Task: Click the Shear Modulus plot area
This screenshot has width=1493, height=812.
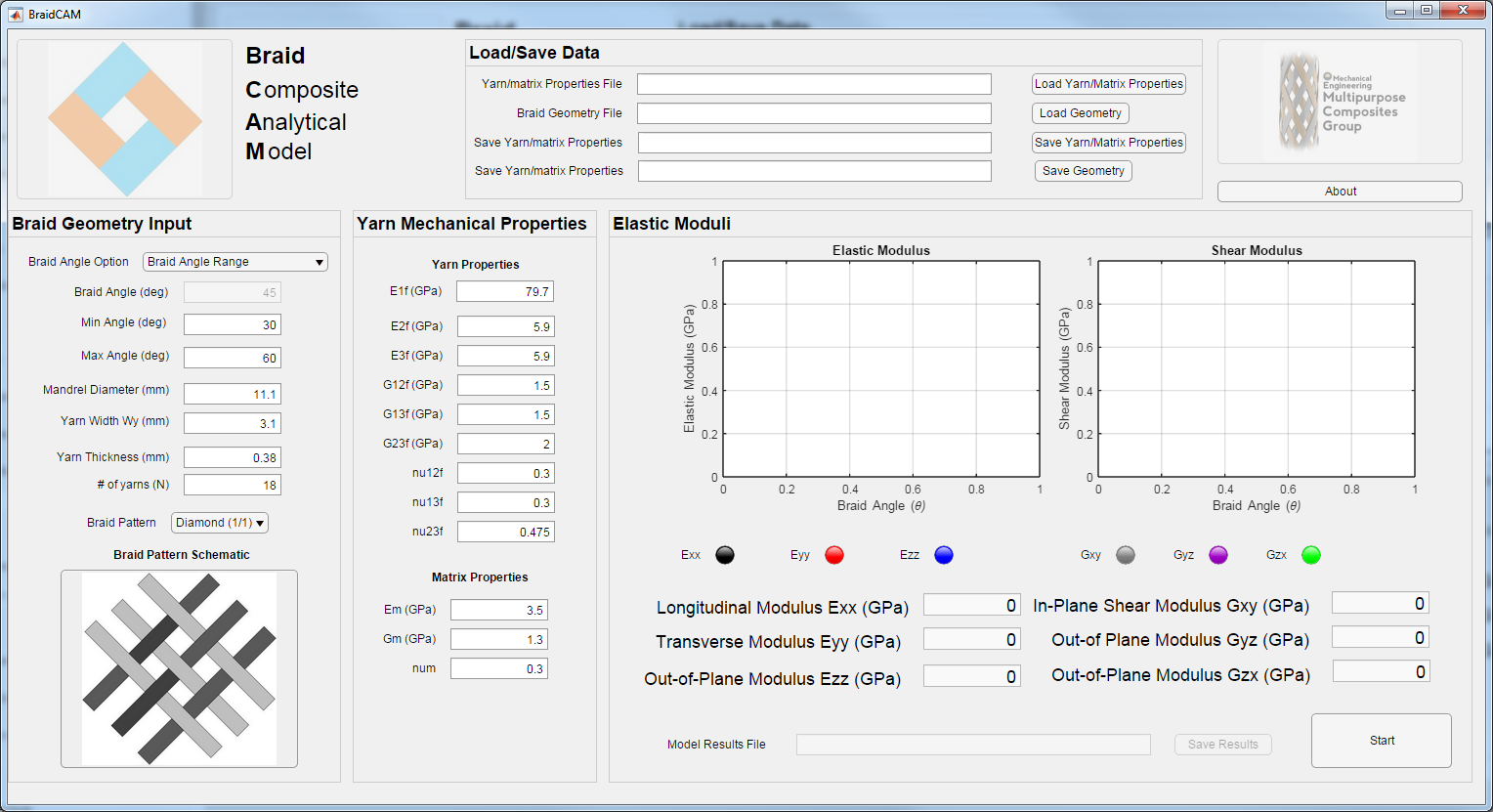Action: click(x=1257, y=369)
